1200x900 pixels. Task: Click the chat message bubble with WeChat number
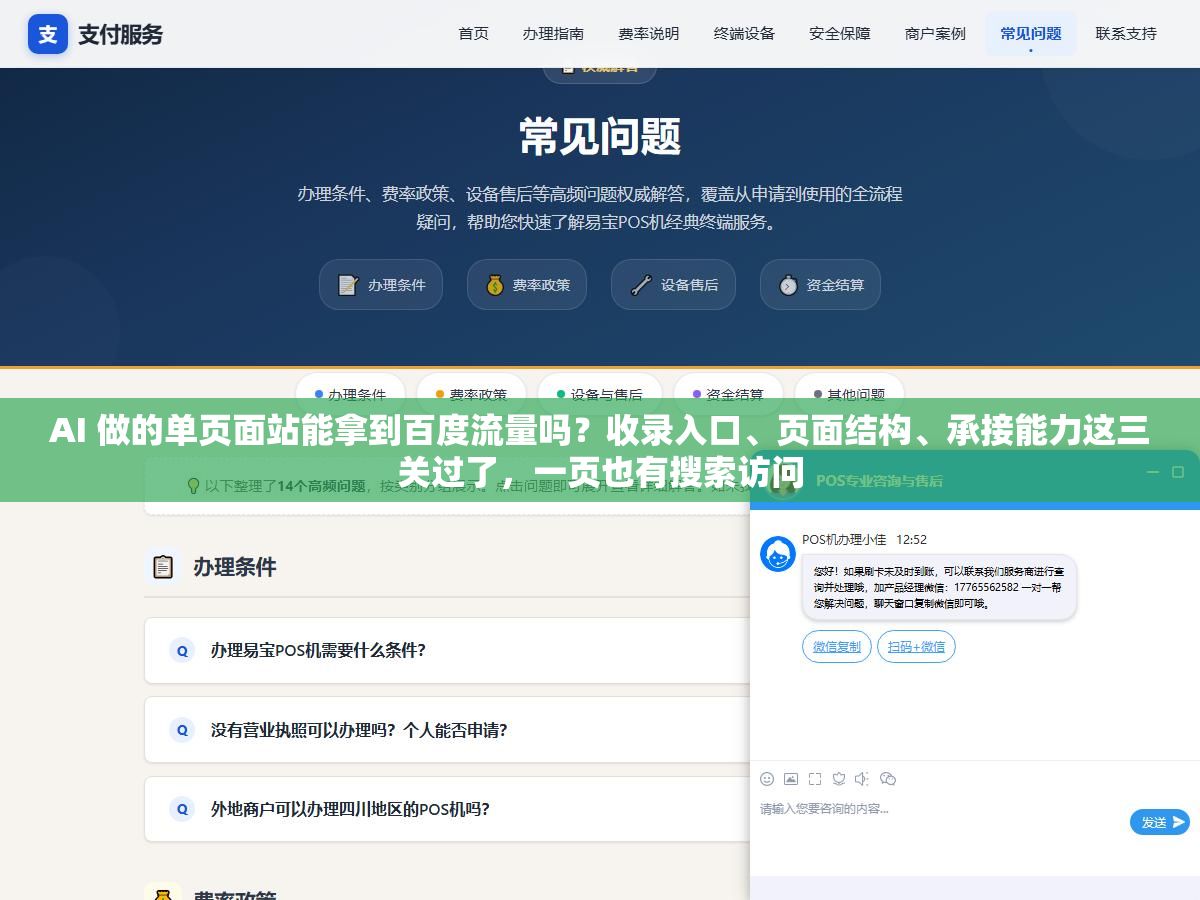click(x=939, y=588)
